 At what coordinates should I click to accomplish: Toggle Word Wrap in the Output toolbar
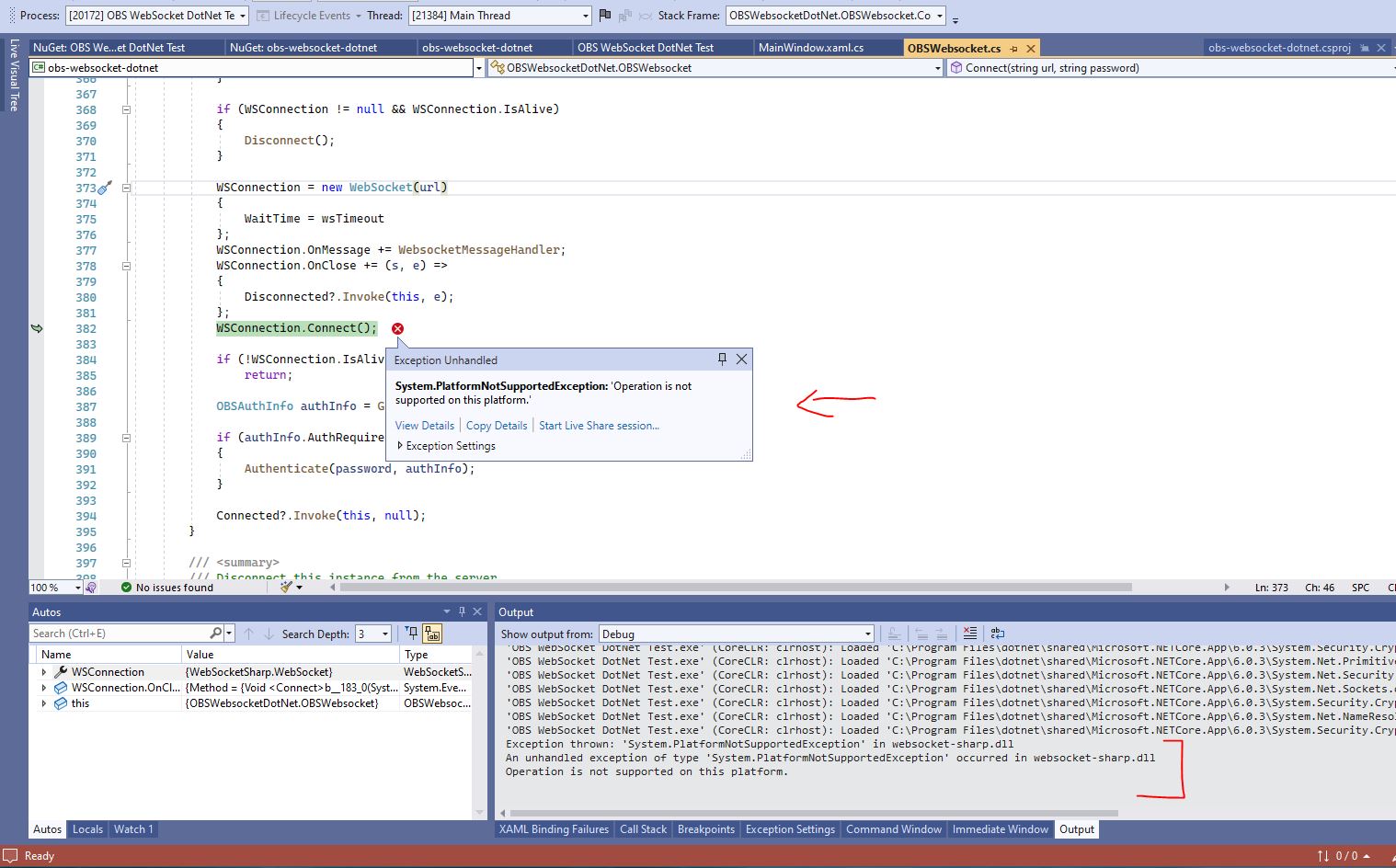[998, 633]
